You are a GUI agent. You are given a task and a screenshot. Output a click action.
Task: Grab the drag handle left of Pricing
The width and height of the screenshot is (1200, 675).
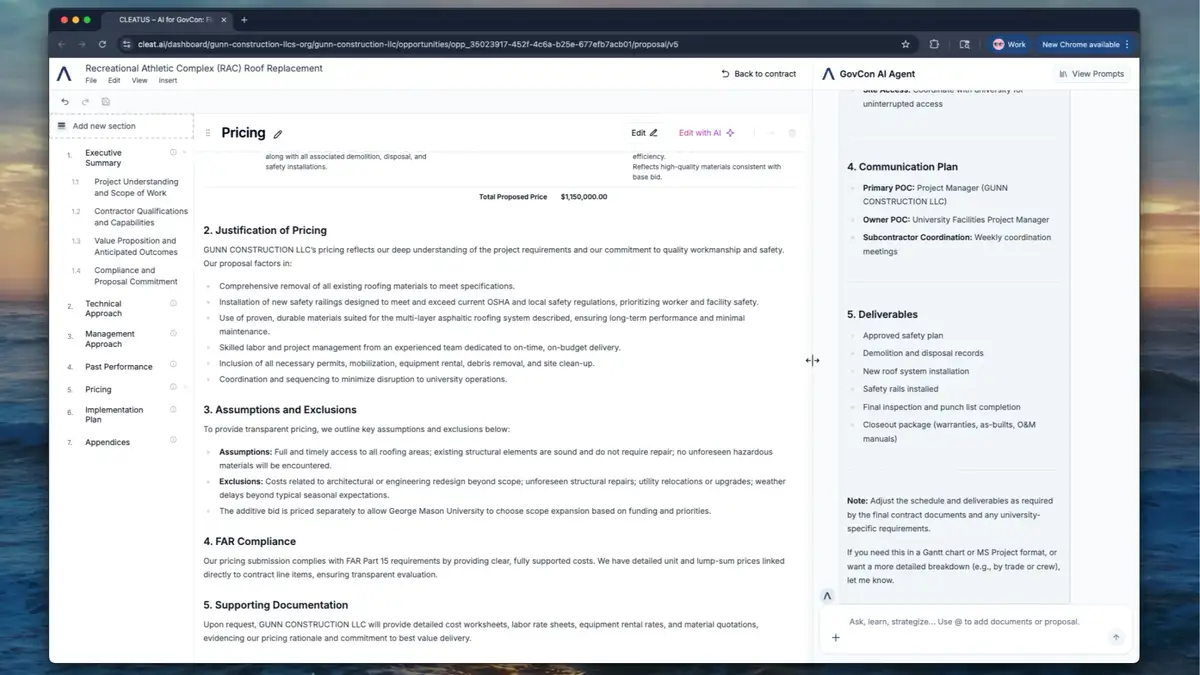click(208, 133)
